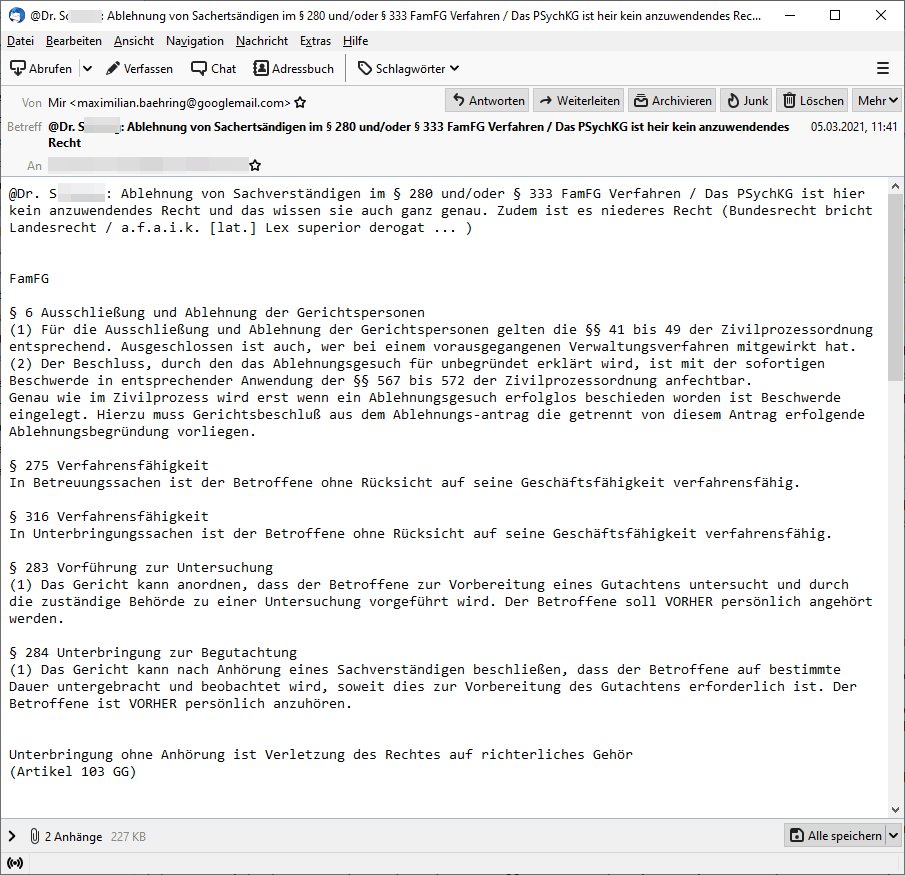
Task: Click Abrufen to fetch new messages
Action: point(41,69)
